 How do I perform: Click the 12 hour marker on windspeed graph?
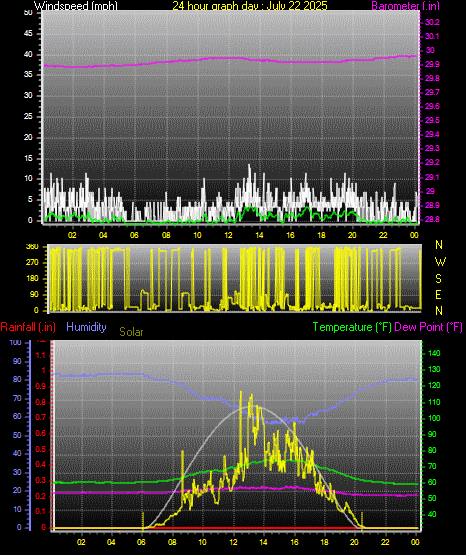(x=228, y=235)
